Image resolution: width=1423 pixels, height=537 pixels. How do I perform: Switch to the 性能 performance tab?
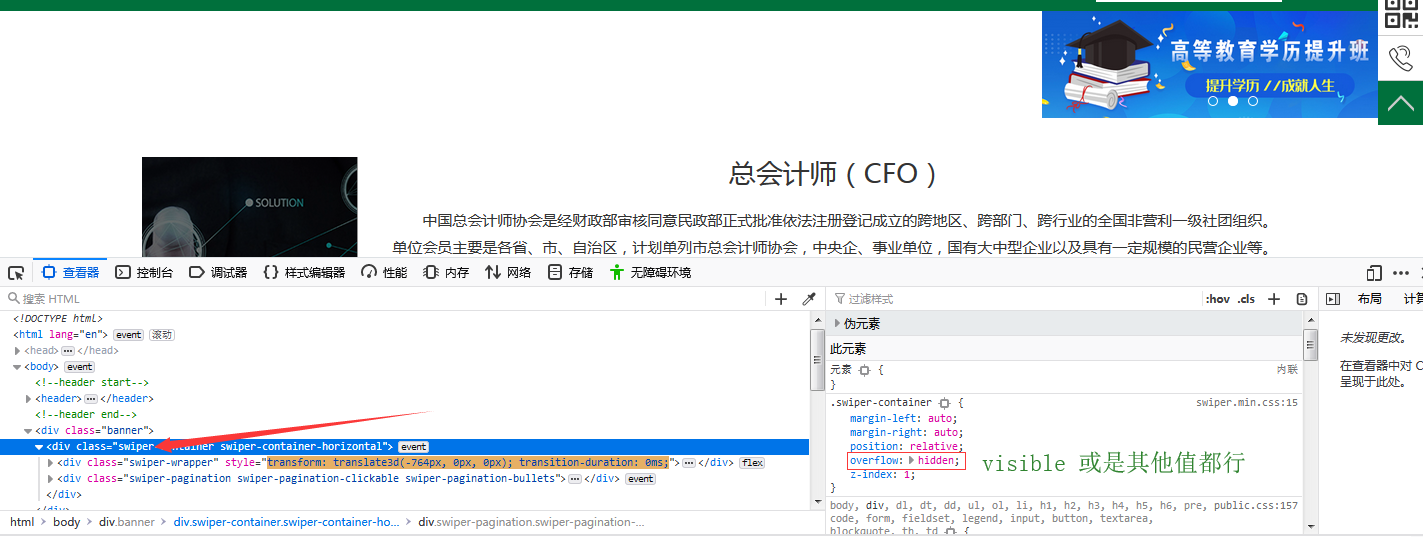coord(384,272)
